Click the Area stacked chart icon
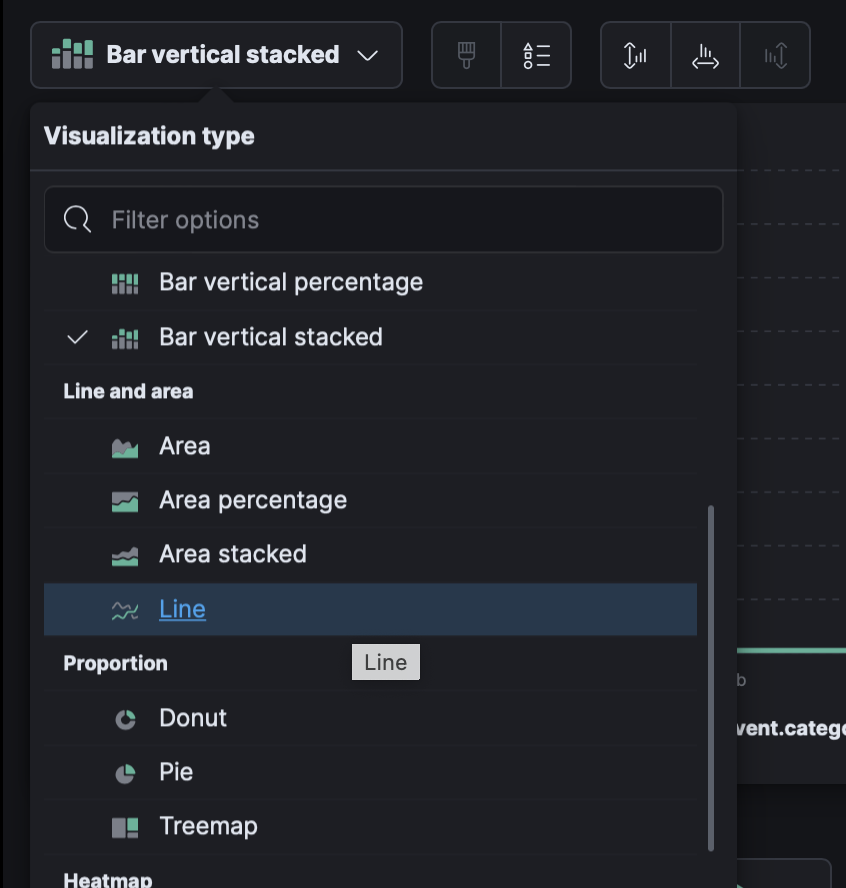 (125, 555)
